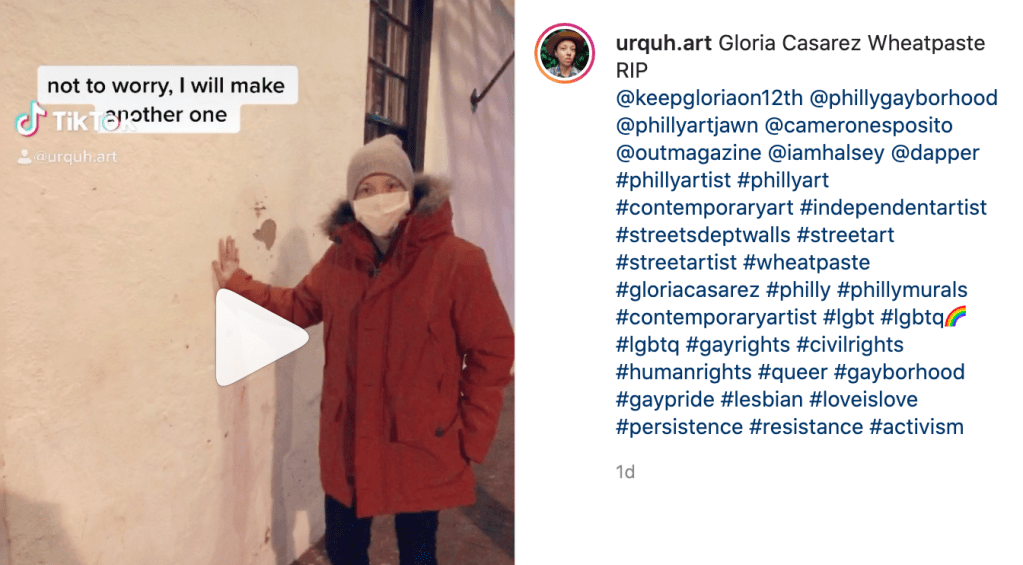The width and height of the screenshot is (1023, 565).
Task: Open the @keepgloriaon12th mention
Action: click(709, 98)
